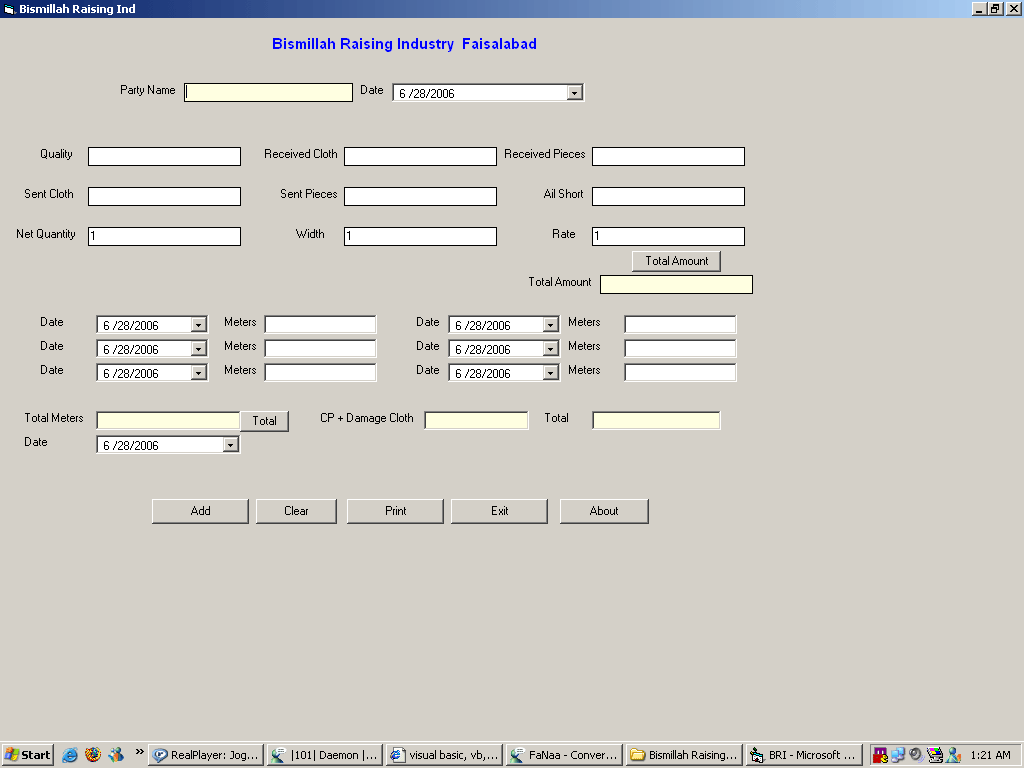Switch to BRI - Microsoft taskbar window

point(803,755)
